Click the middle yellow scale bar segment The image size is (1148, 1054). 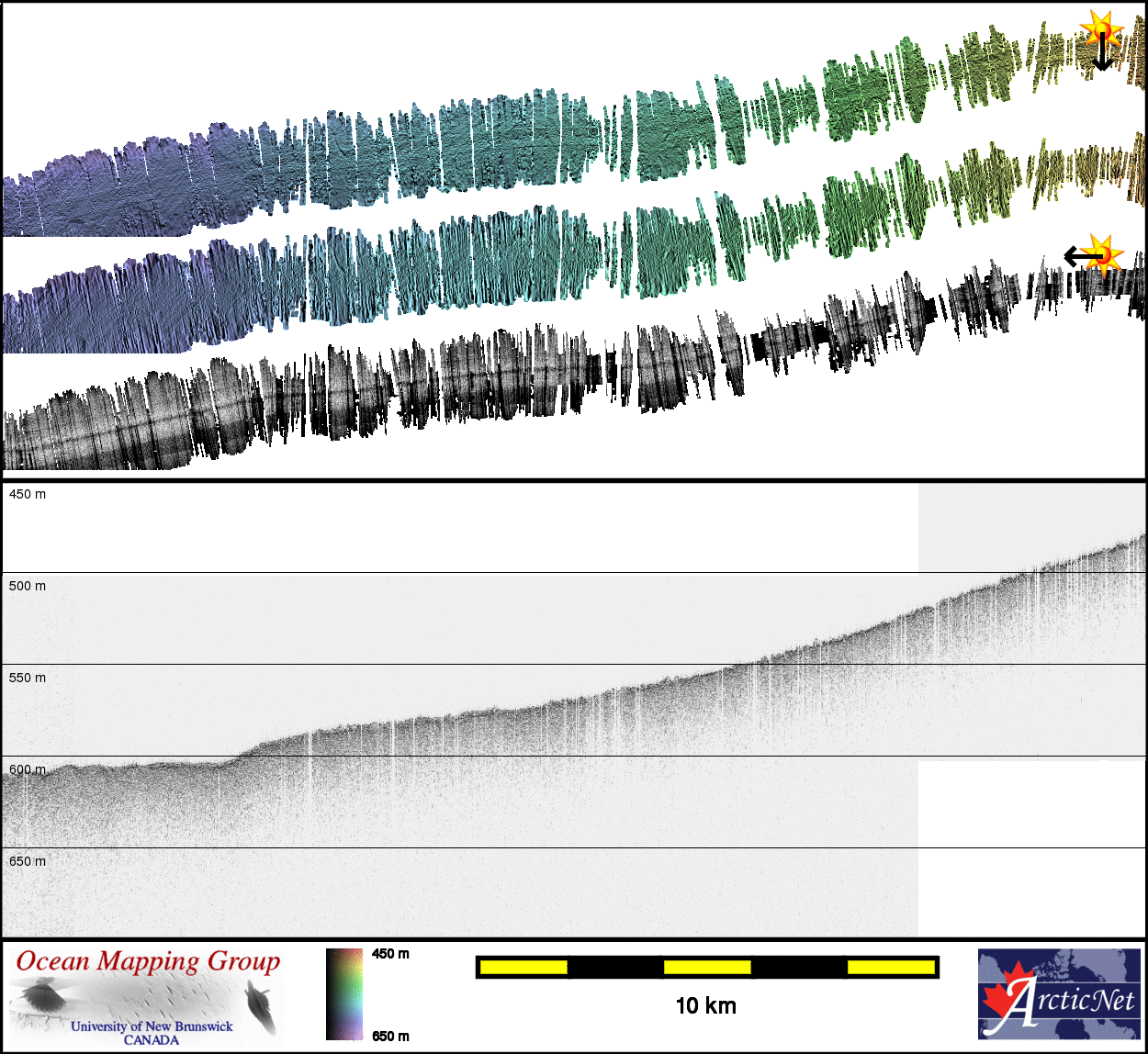(706, 967)
